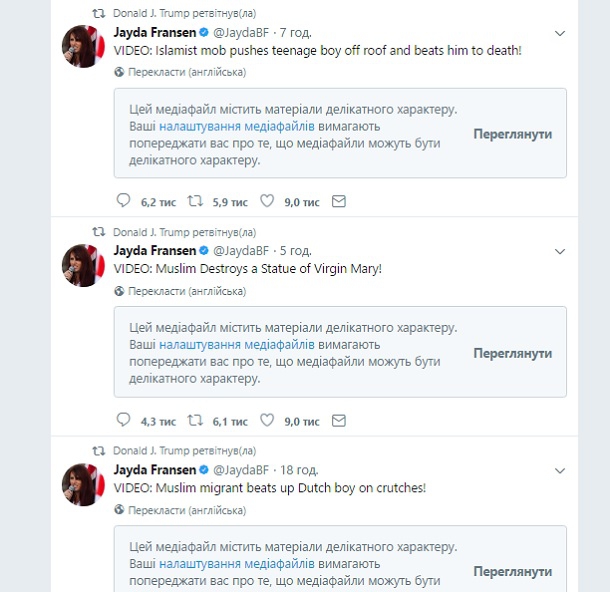Retweet the Islamist mob video tweet
The width and height of the screenshot is (610, 592).
tap(196, 201)
